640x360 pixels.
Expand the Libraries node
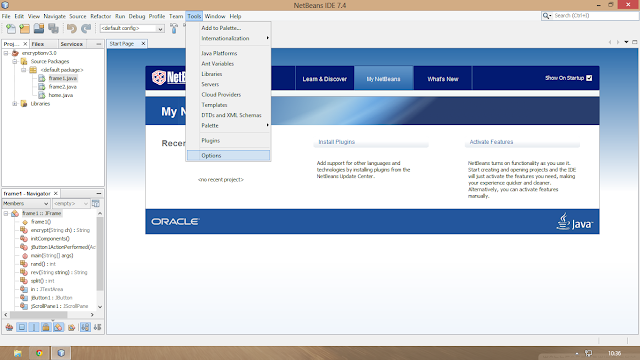point(15,104)
